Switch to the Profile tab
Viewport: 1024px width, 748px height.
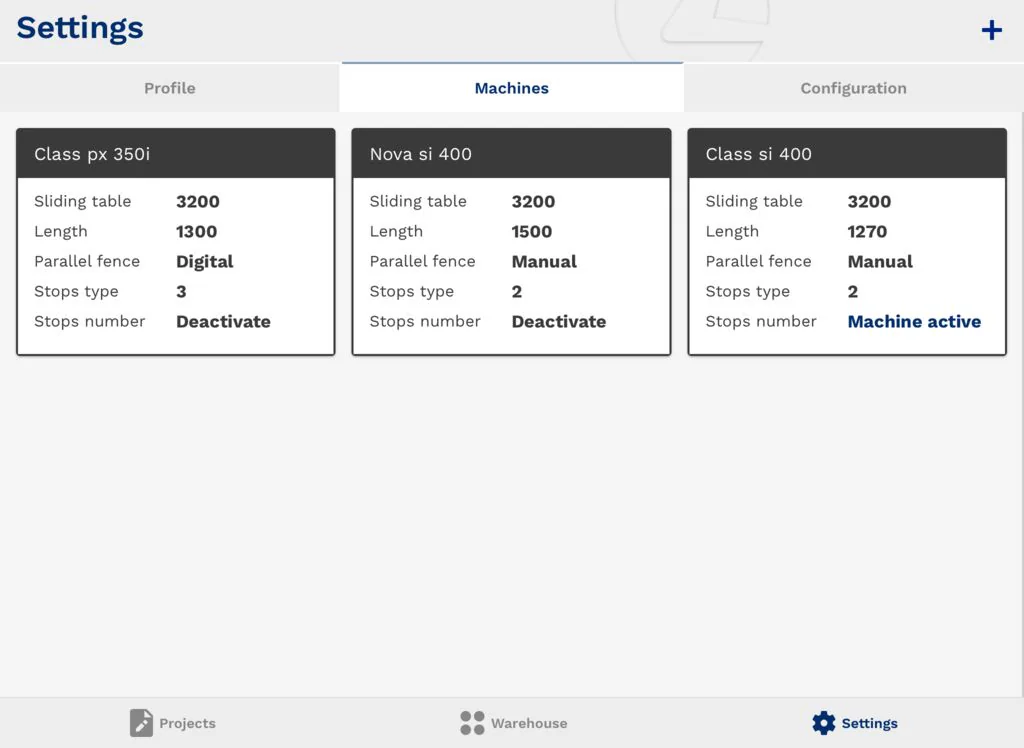pos(170,88)
